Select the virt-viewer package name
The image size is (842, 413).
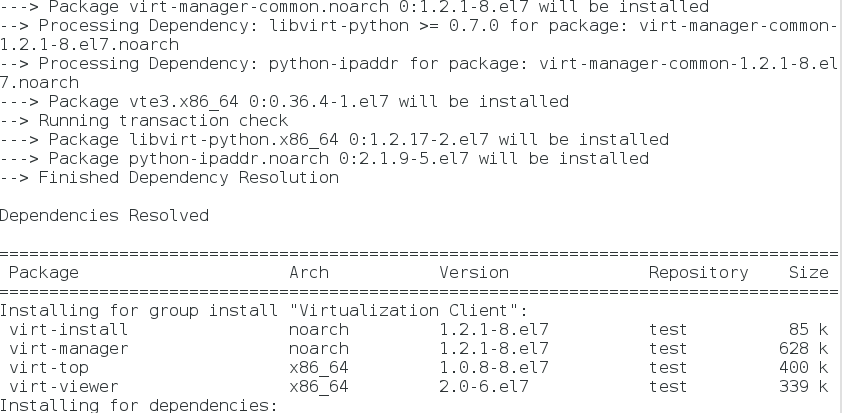pyautogui.click(x=64, y=387)
